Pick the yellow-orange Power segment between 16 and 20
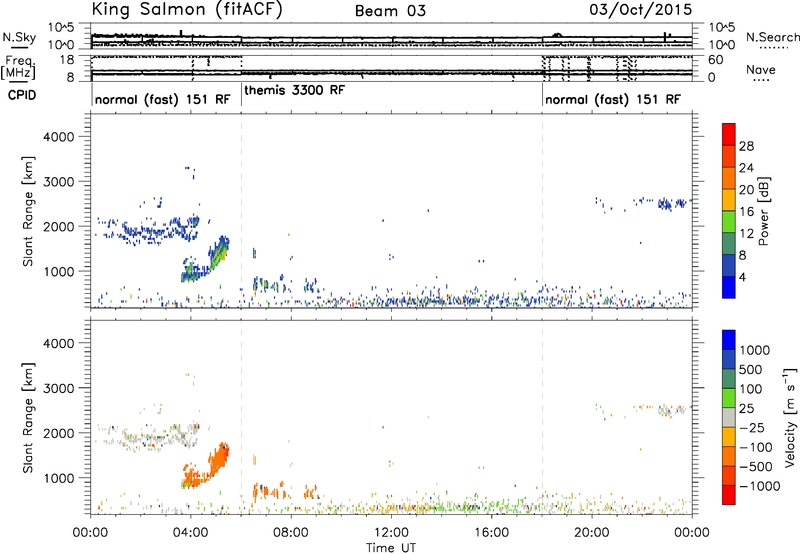This screenshot has width=800, height=554. click(x=729, y=200)
